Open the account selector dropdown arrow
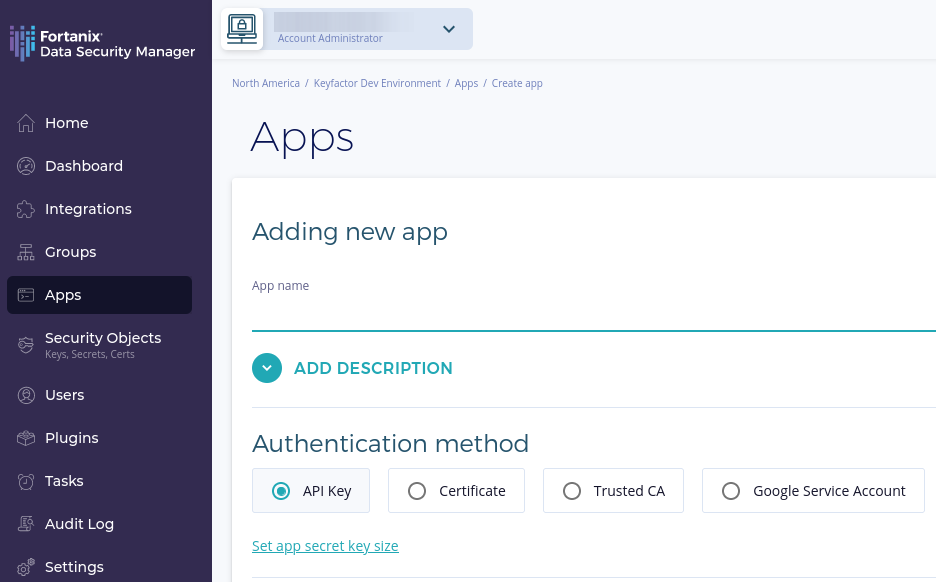936x582 pixels. [x=449, y=29]
